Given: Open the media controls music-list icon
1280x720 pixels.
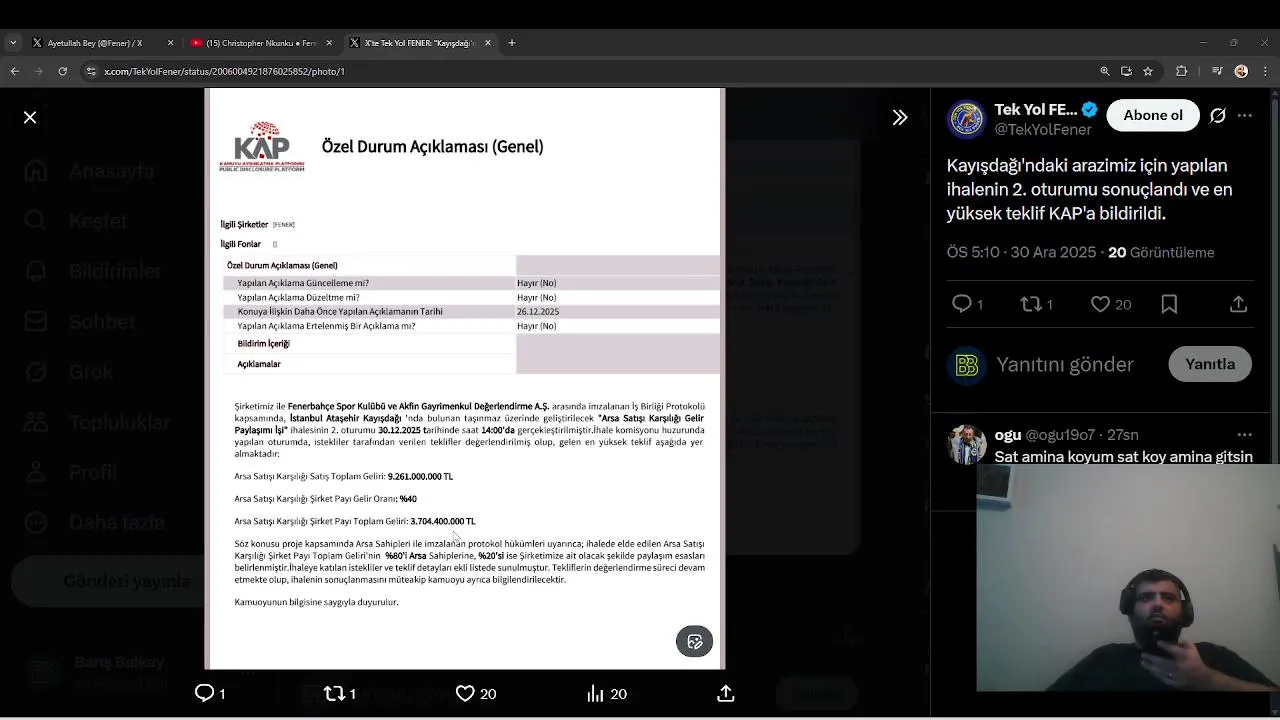Looking at the screenshot, I should click(x=1217, y=71).
